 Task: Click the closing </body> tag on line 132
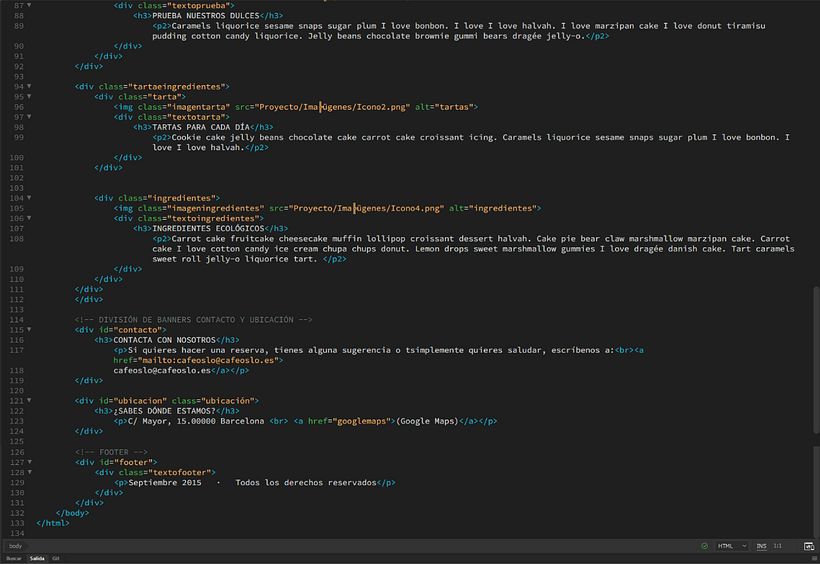pos(72,513)
